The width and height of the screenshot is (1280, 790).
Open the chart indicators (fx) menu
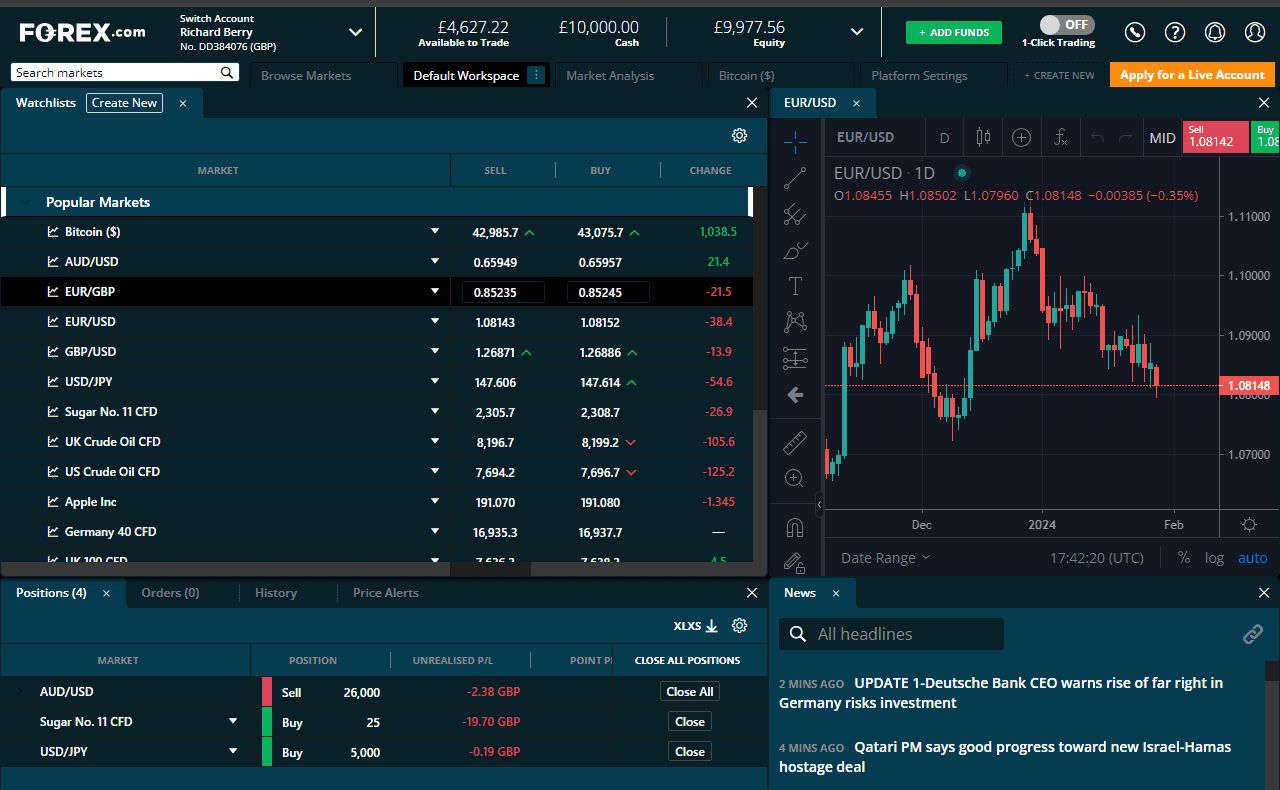click(1061, 138)
